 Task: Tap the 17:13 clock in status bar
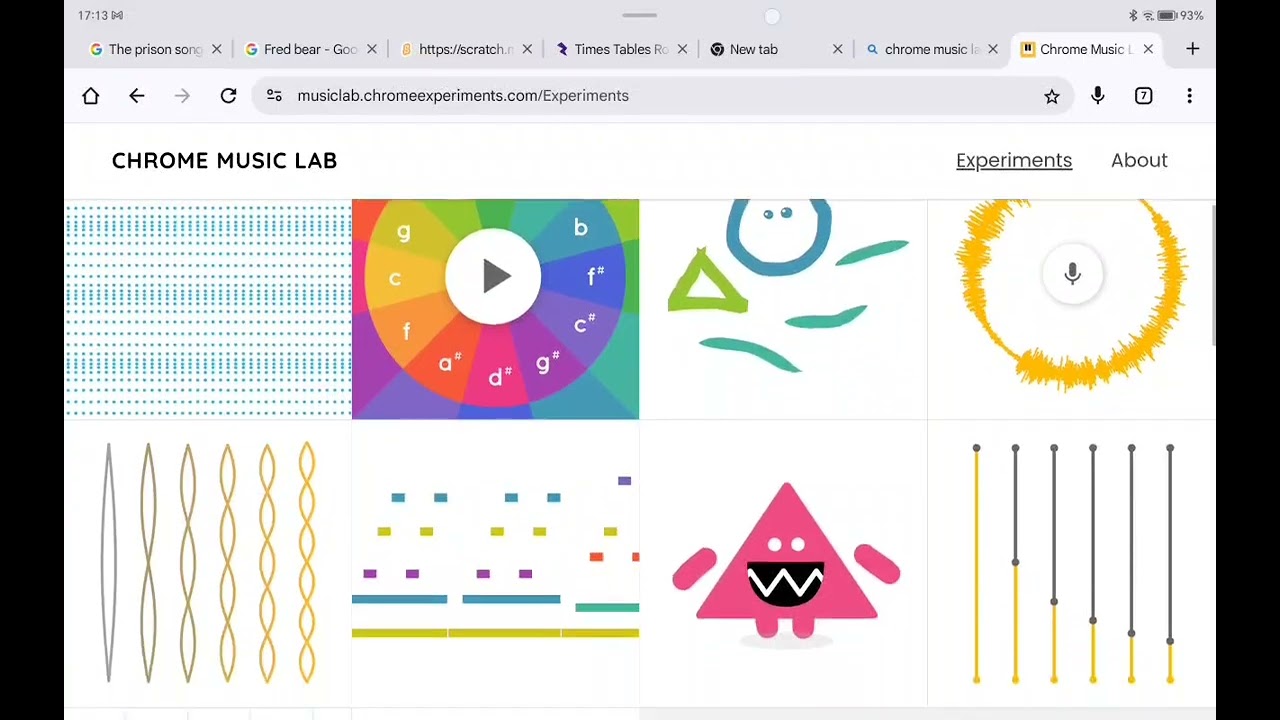[92, 16]
